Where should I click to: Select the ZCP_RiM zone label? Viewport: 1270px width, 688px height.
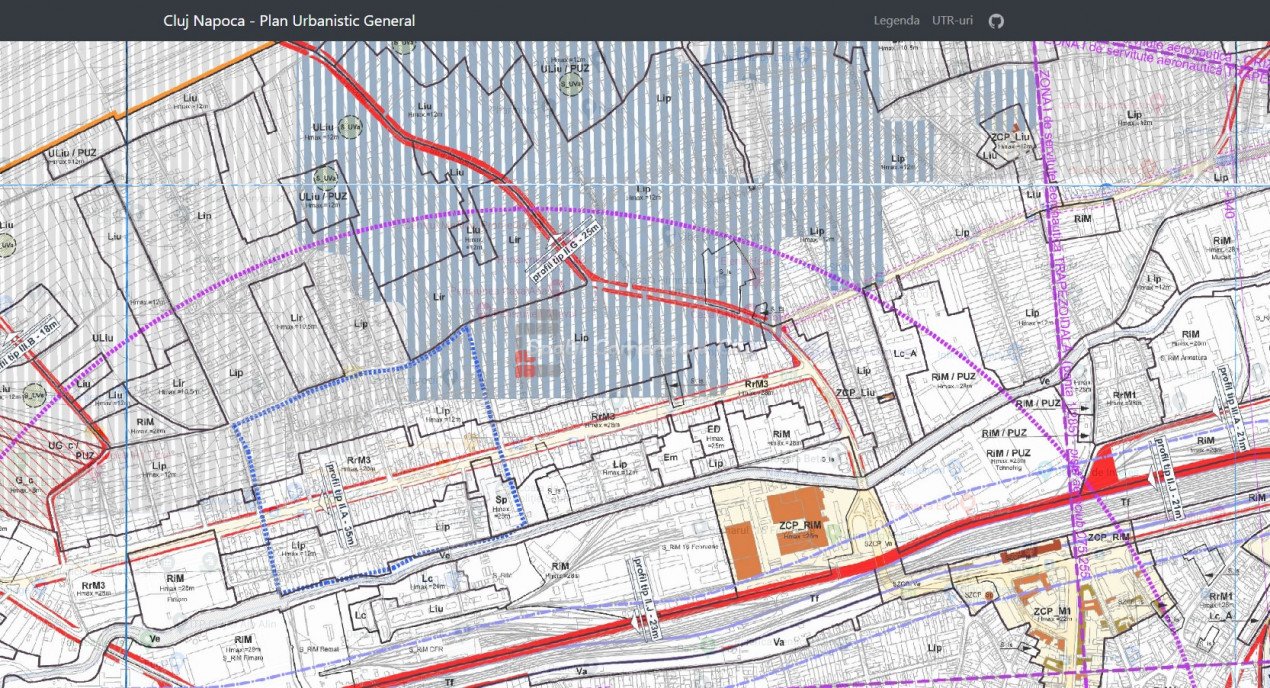pyautogui.click(x=800, y=526)
